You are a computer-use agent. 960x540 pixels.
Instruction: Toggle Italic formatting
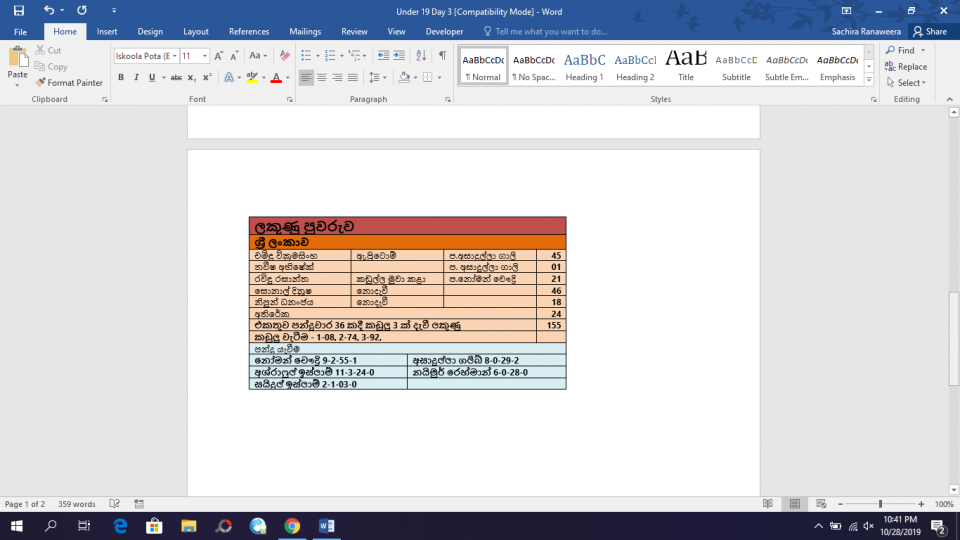coord(136,77)
